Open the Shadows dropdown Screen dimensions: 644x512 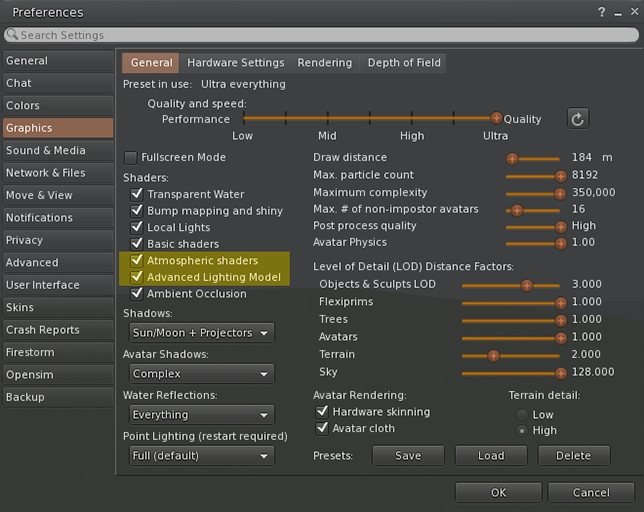point(199,333)
